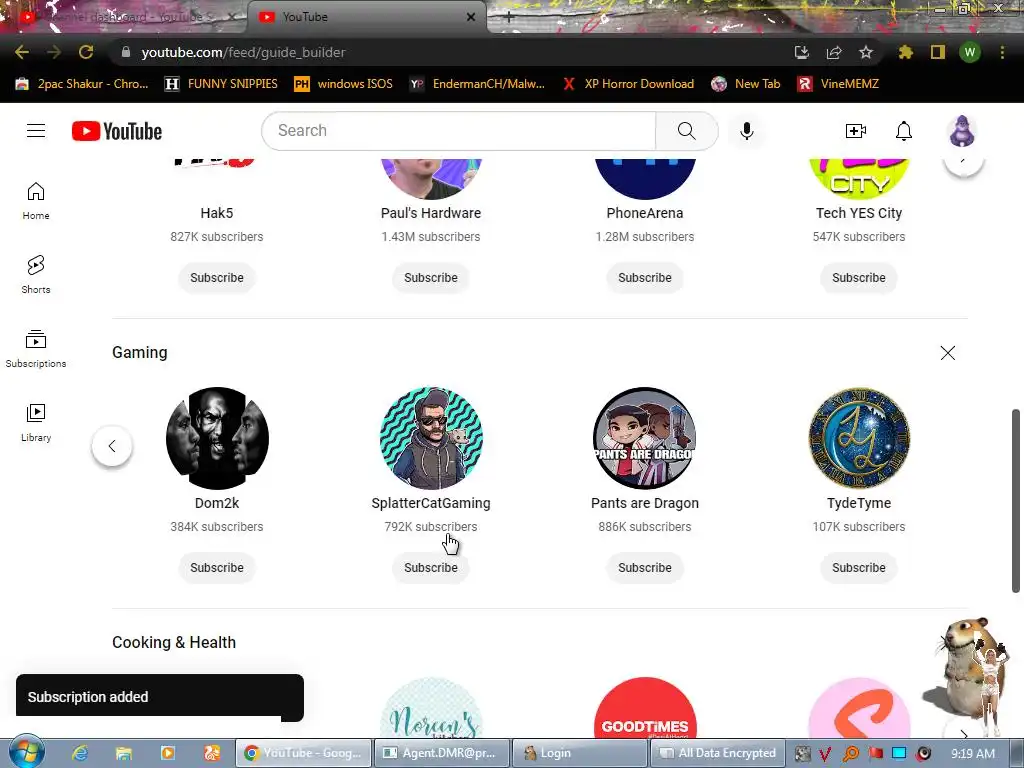The image size is (1024, 768).
Task: Show previous Gaming channels with left arrow
Action: coord(112,446)
